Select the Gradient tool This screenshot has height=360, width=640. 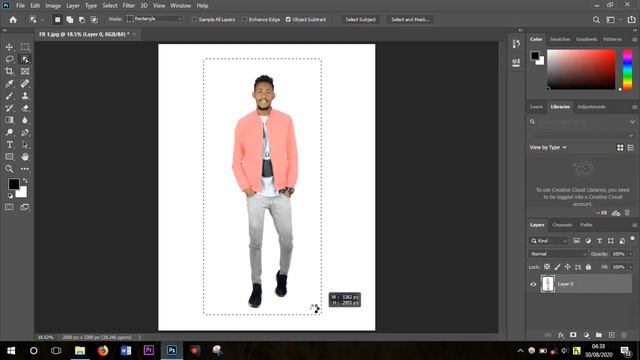tap(9, 120)
